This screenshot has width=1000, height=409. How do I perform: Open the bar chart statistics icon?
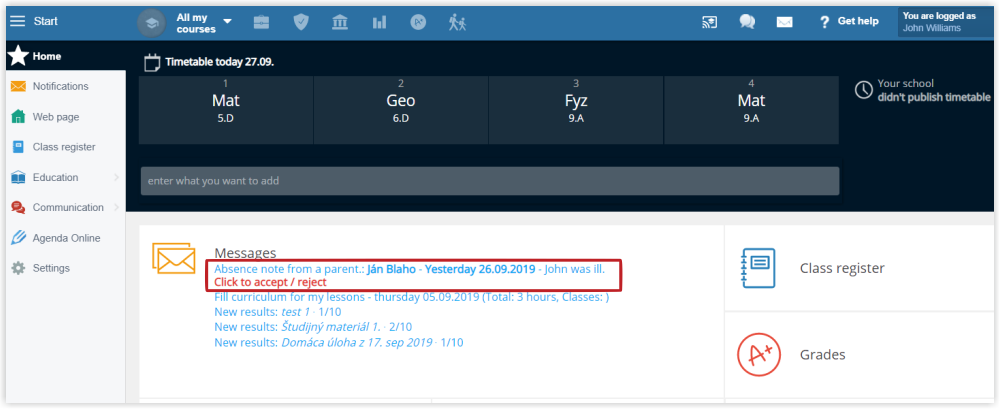tap(379, 22)
